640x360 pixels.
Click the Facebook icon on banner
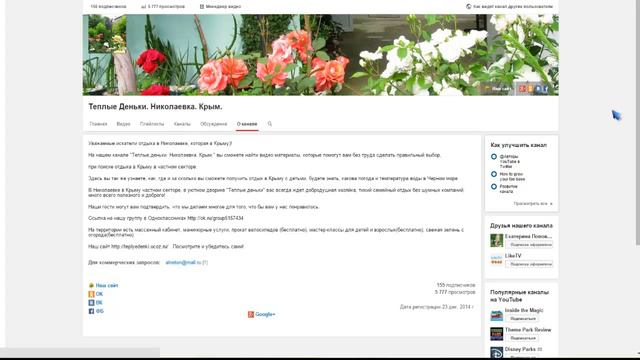click(545, 89)
